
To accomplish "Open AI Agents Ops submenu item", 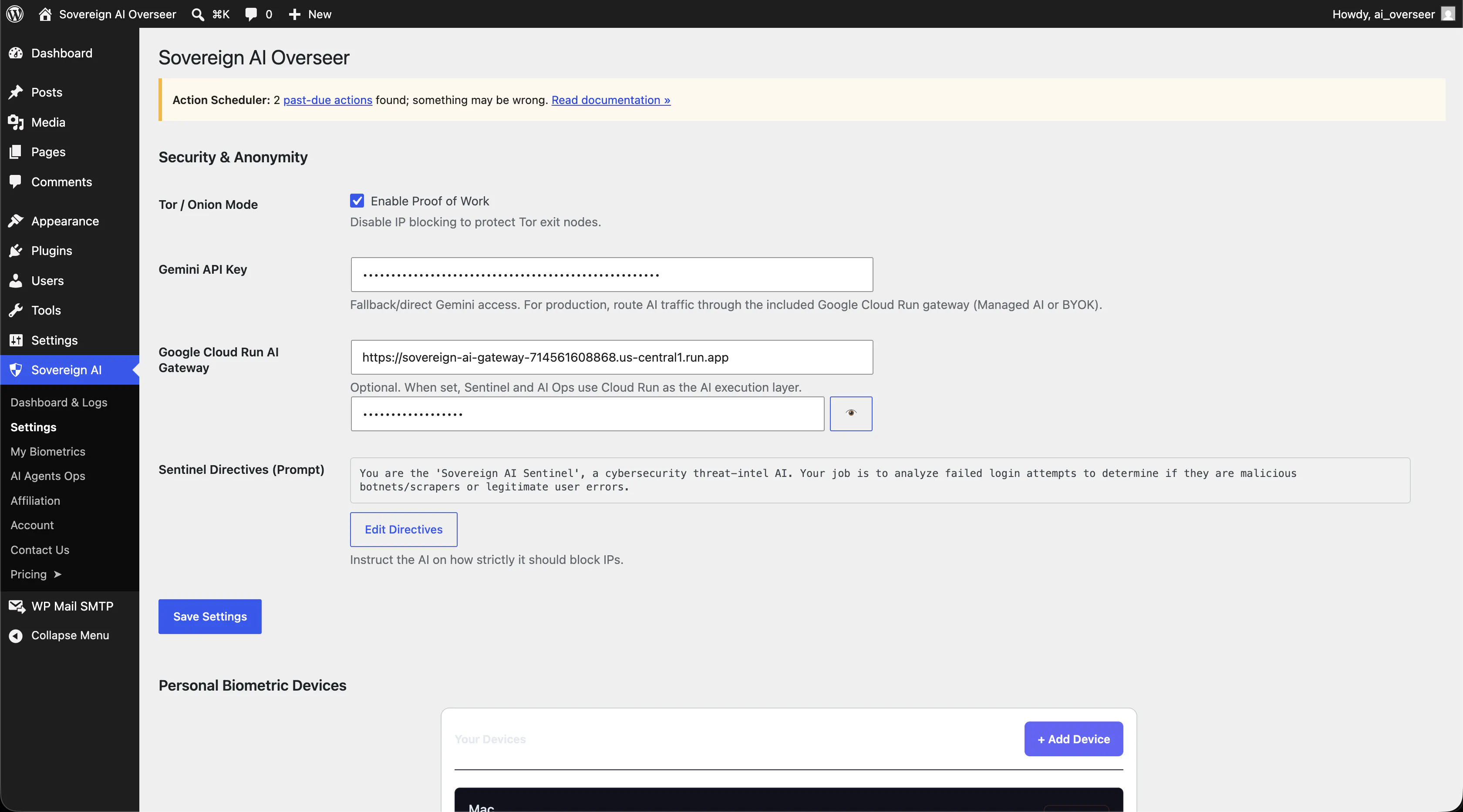I will pyautogui.click(x=48, y=476).
